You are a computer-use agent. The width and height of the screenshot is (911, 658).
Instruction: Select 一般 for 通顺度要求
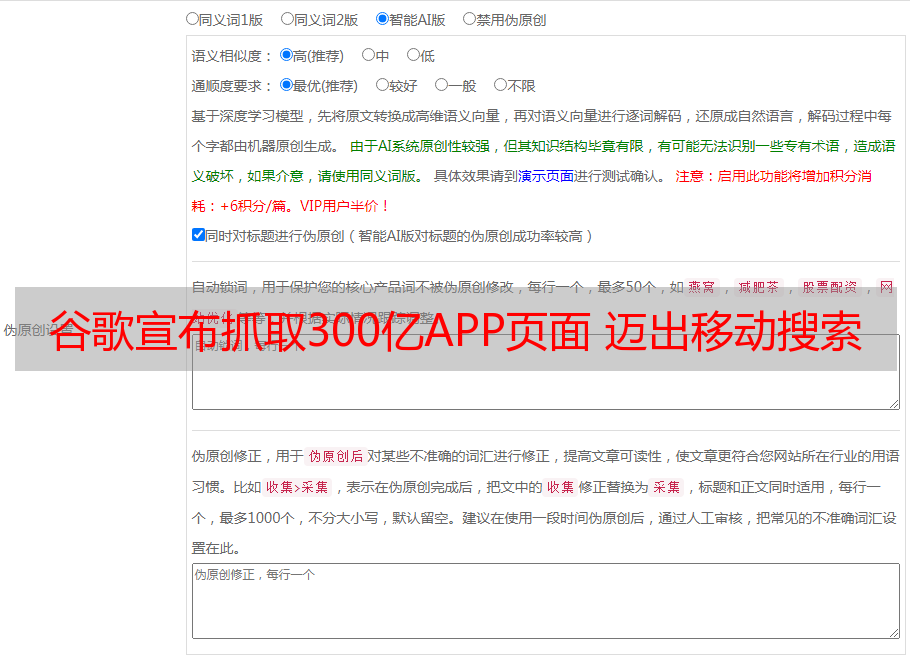[x=441, y=86]
